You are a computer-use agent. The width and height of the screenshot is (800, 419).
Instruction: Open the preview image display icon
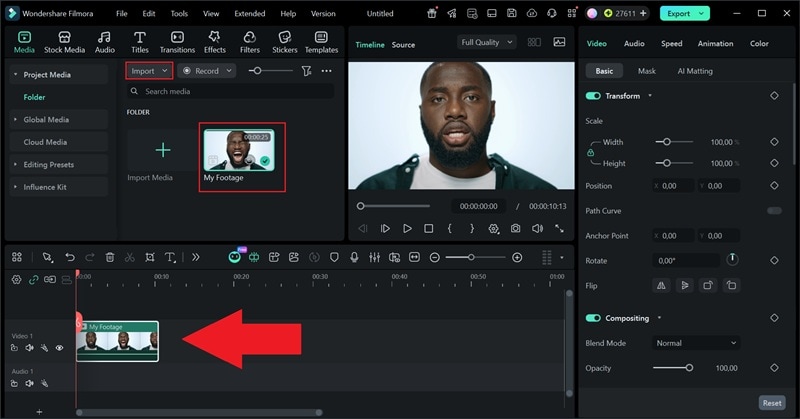[x=559, y=42]
